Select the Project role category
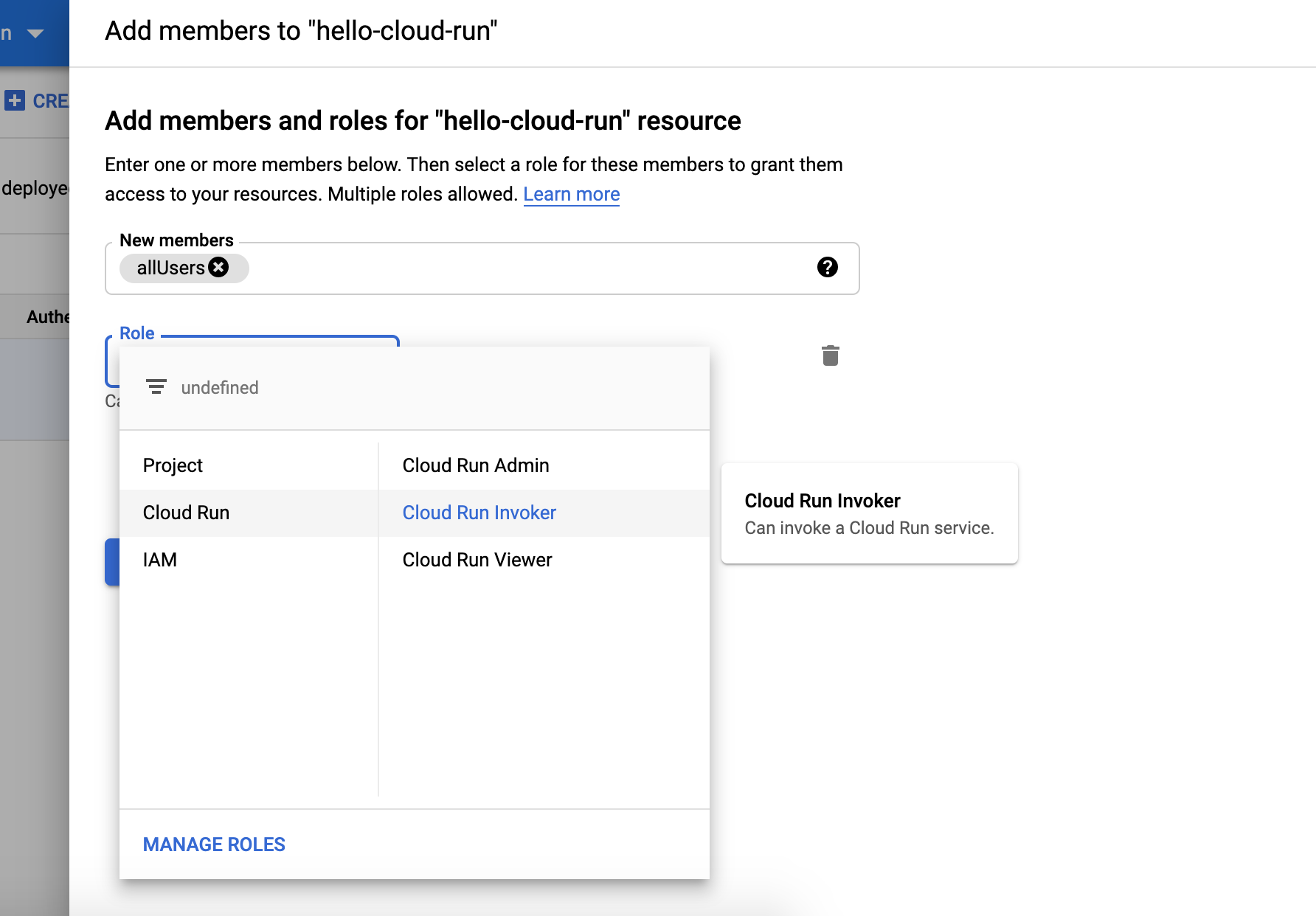Image resolution: width=1316 pixels, height=916 pixels. tap(249, 465)
